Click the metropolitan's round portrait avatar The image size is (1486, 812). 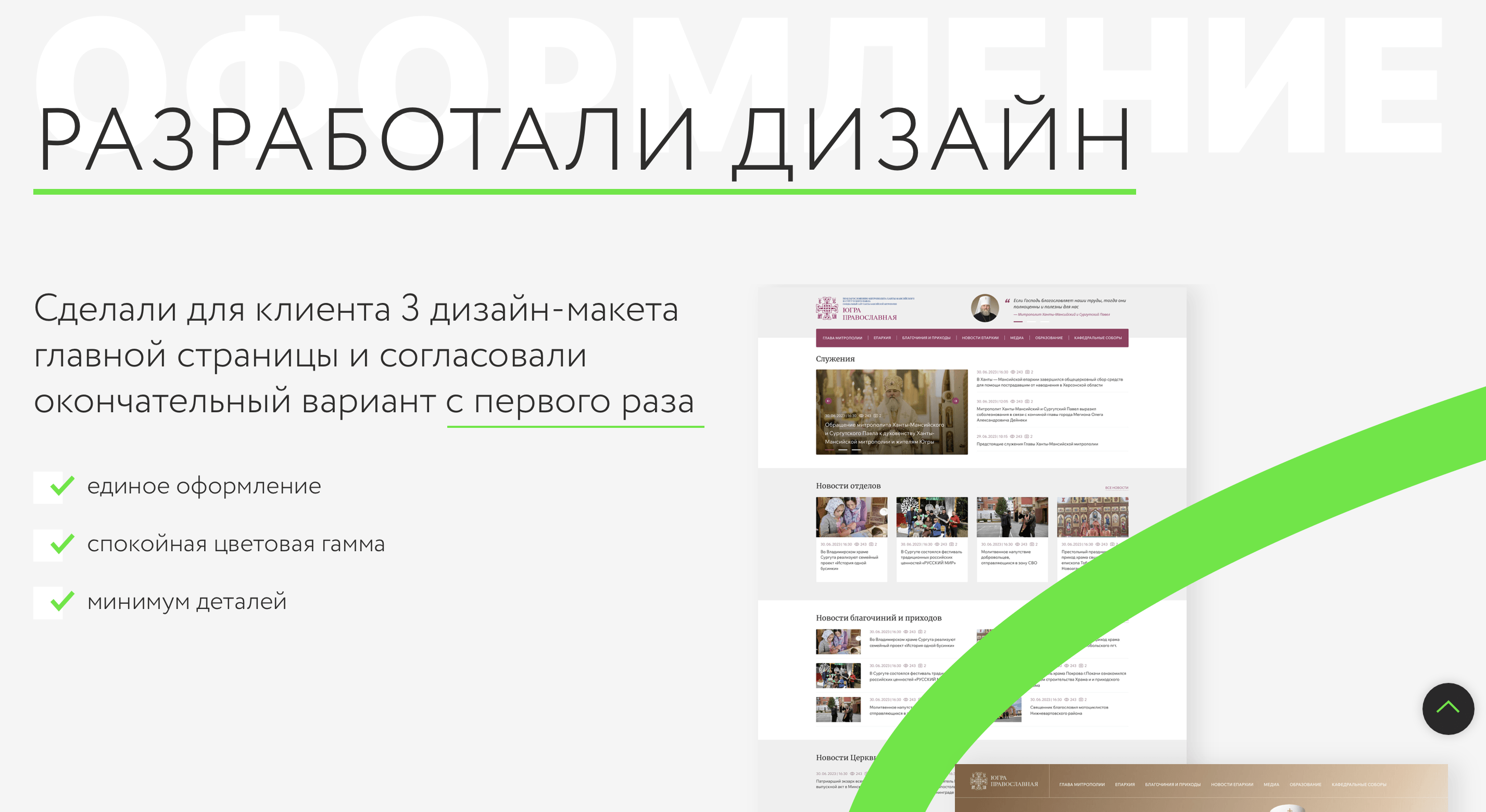(985, 308)
